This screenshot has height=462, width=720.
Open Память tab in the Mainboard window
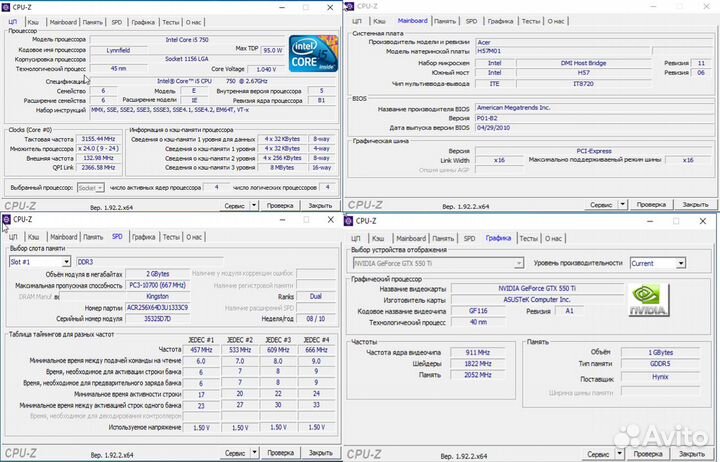[x=445, y=20]
